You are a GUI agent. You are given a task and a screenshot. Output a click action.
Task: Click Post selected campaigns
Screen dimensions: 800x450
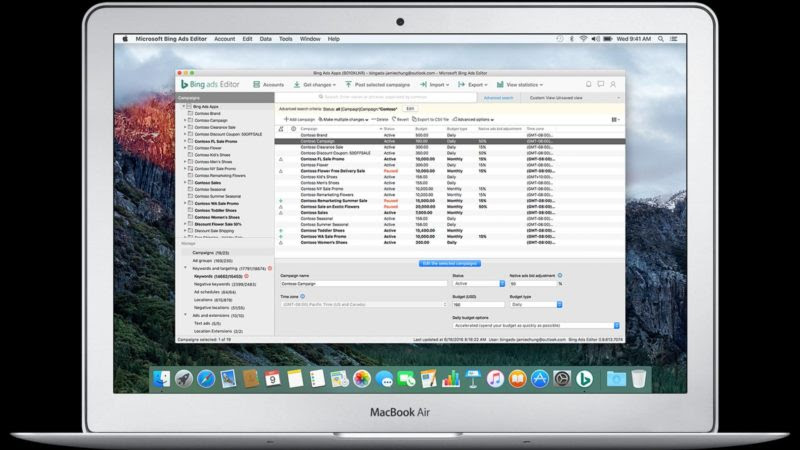point(378,85)
